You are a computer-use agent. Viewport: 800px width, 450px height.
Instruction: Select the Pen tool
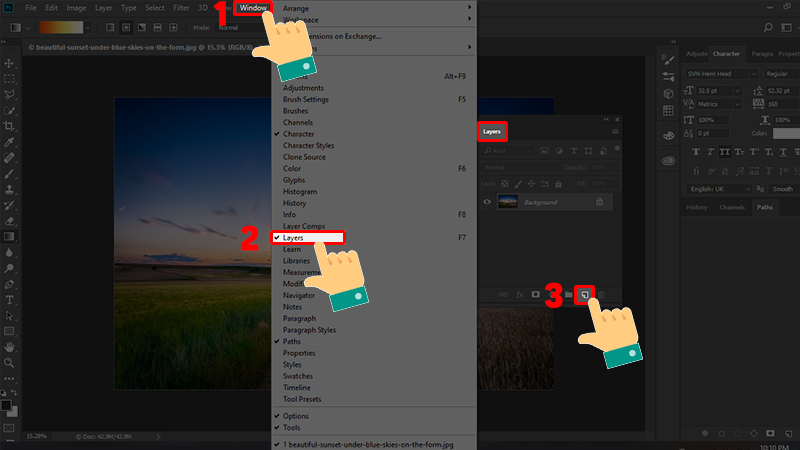point(9,284)
